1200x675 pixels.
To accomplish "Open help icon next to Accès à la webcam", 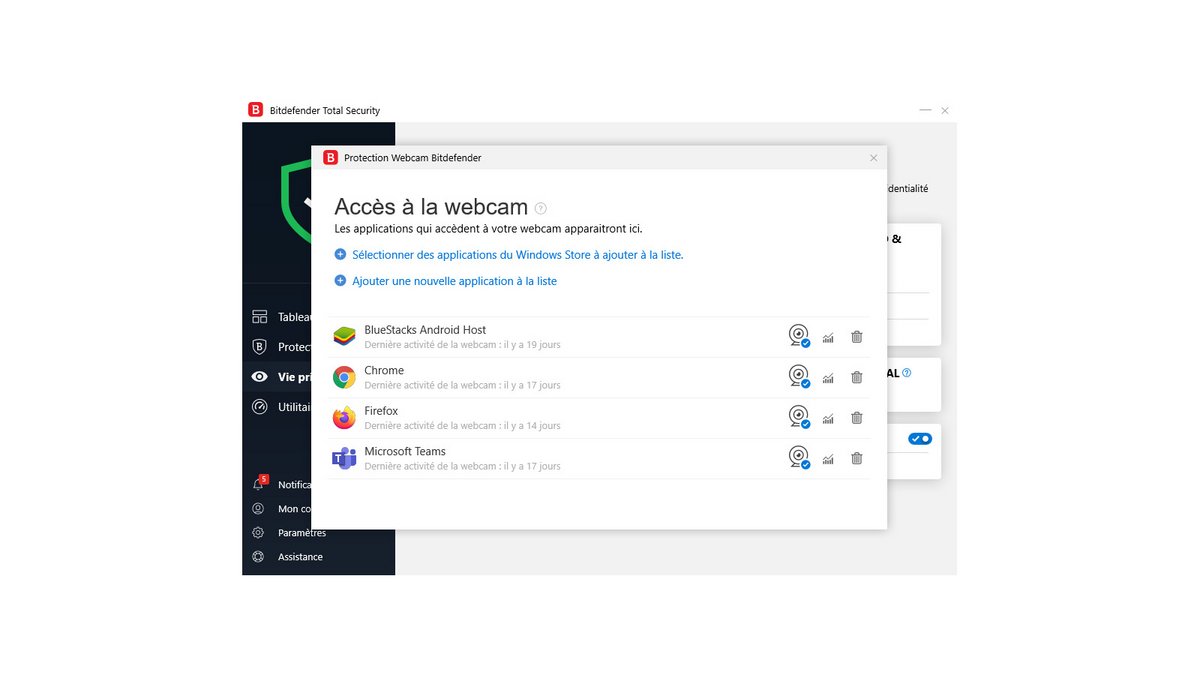I will (x=541, y=208).
